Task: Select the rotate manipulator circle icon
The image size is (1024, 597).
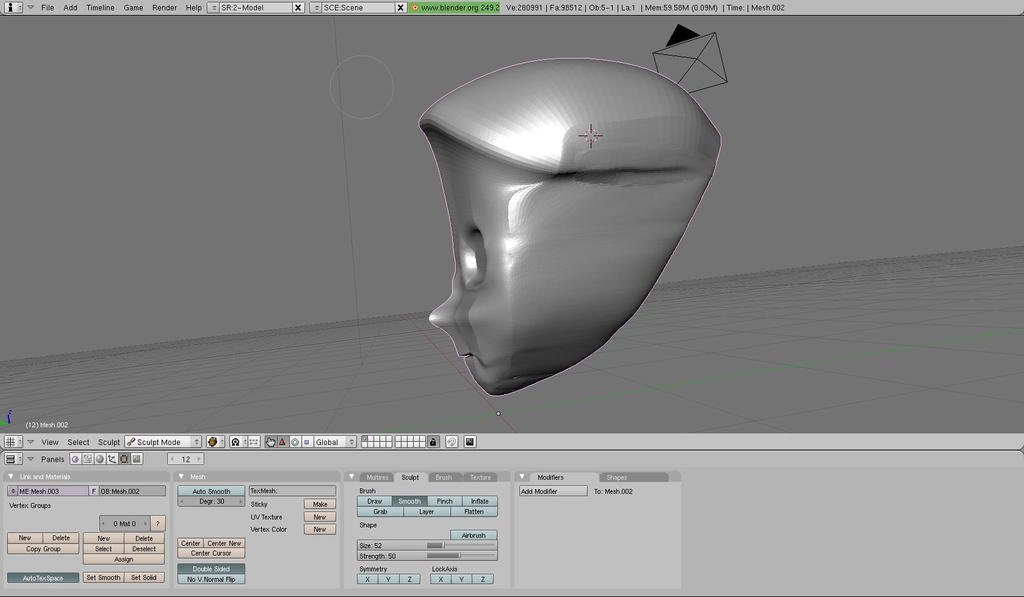Action: point(295,442)
